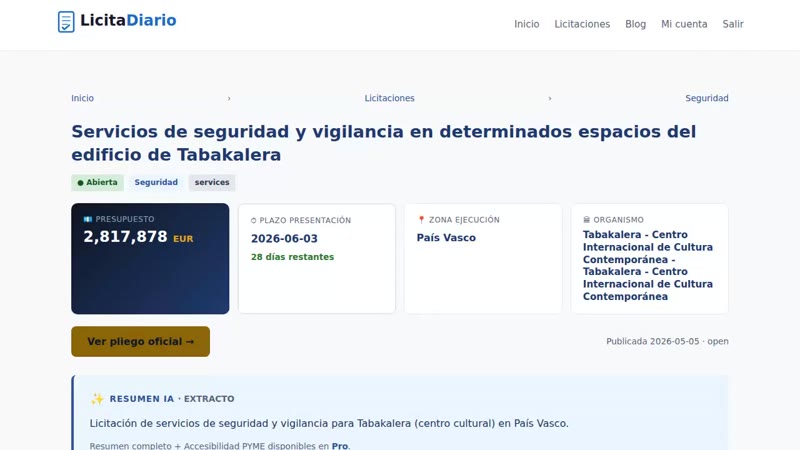Click the Publicada 2026-05-05 open text
The image size is (800, 450).
coord(667,341)
